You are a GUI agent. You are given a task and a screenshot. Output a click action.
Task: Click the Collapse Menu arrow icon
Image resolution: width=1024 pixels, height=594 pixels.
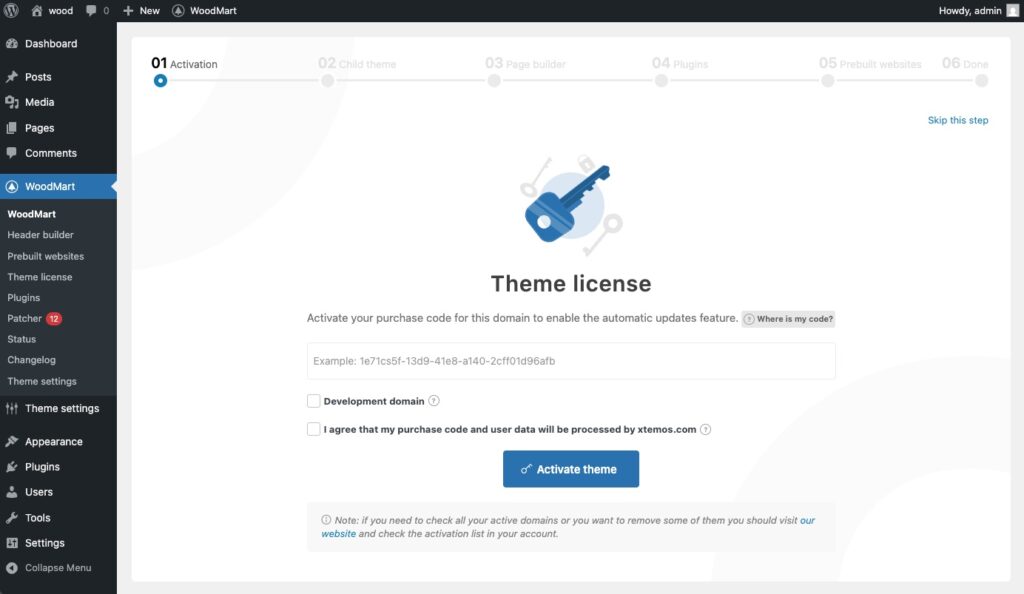[x=12, y=568]
